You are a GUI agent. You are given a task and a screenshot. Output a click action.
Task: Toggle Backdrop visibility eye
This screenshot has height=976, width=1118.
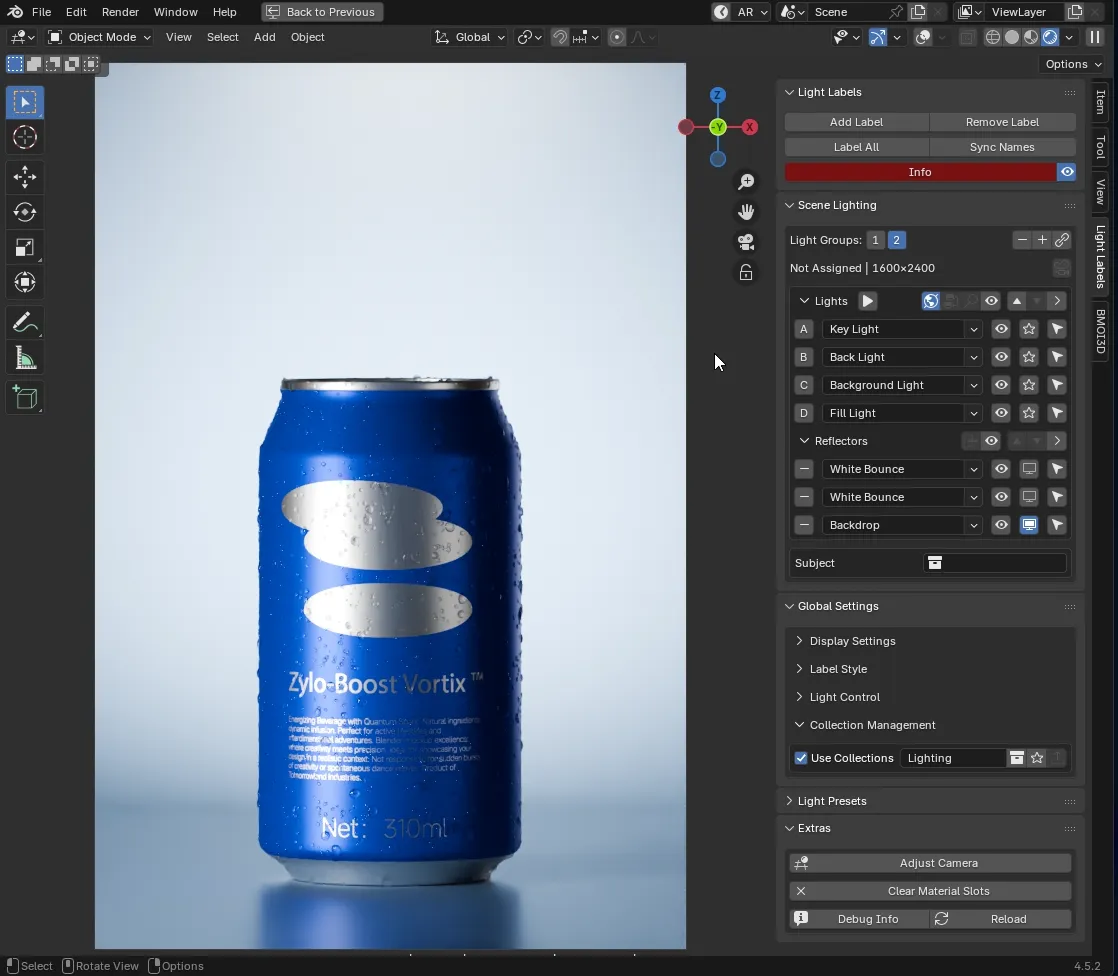point(1001,525)
